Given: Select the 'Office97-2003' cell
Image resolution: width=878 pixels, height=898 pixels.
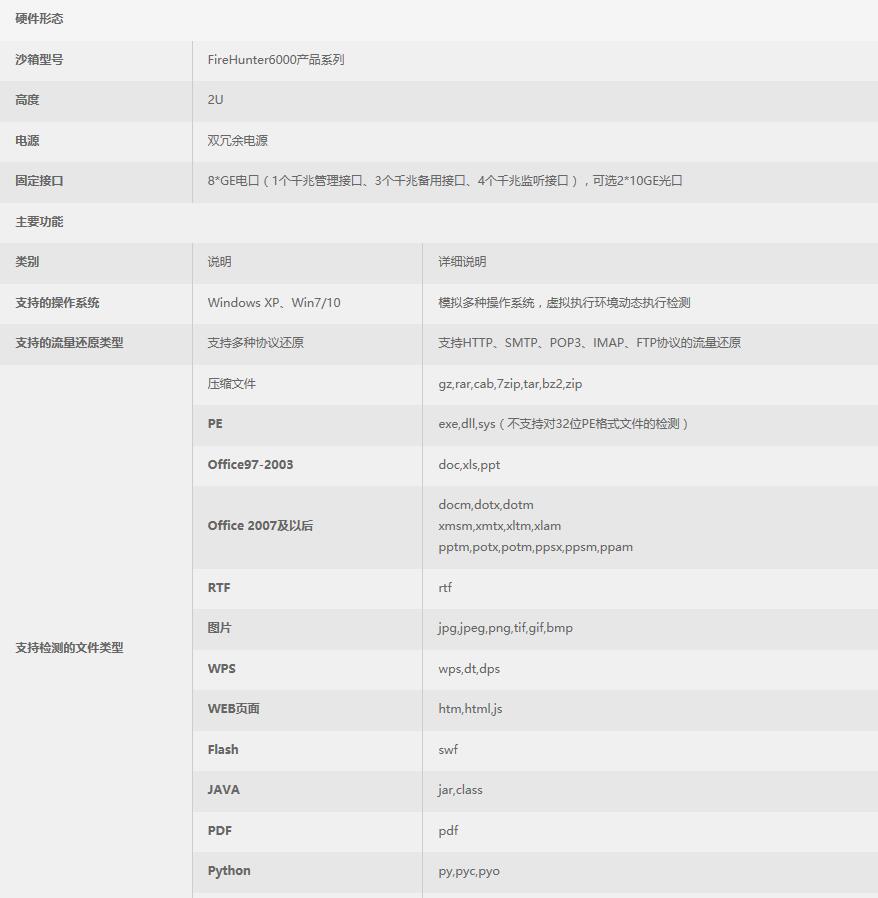Looking at the screenshot, I should pyautogui.click(x=250, y=464).
